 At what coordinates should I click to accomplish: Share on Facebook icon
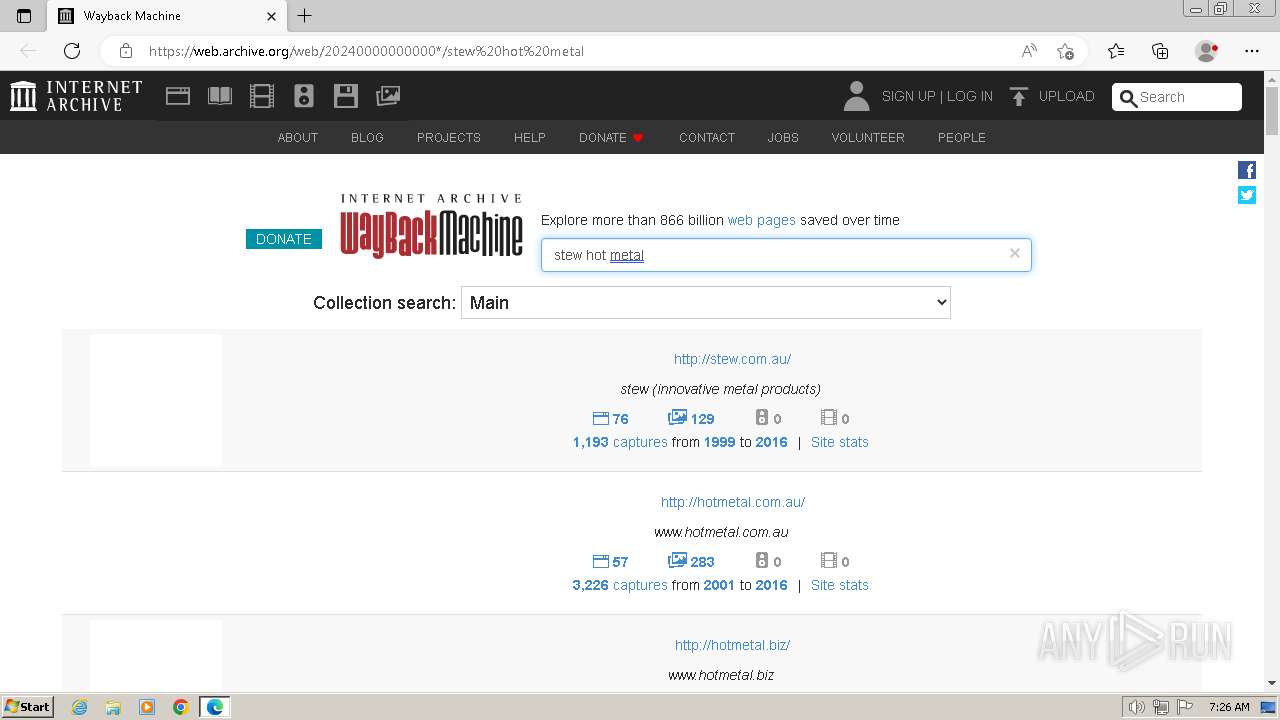click(1247, 170)
